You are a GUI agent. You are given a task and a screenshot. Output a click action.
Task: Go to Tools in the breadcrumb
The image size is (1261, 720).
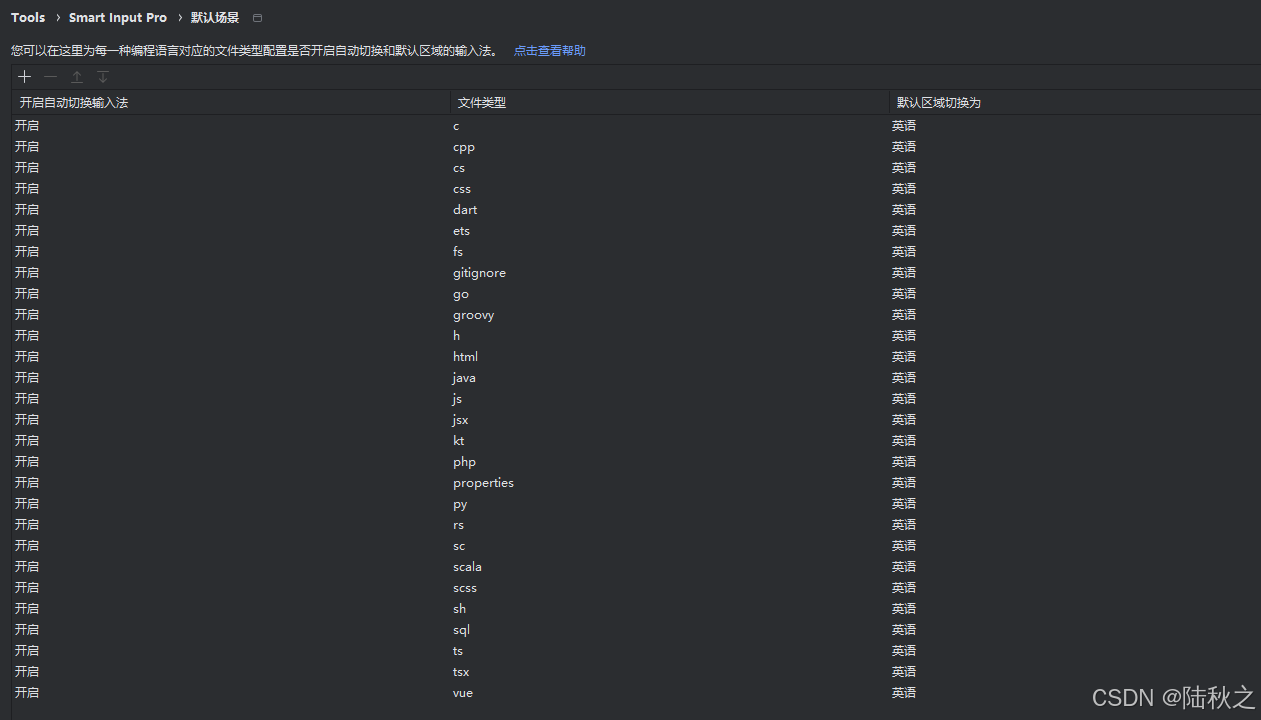click(28, 18)
